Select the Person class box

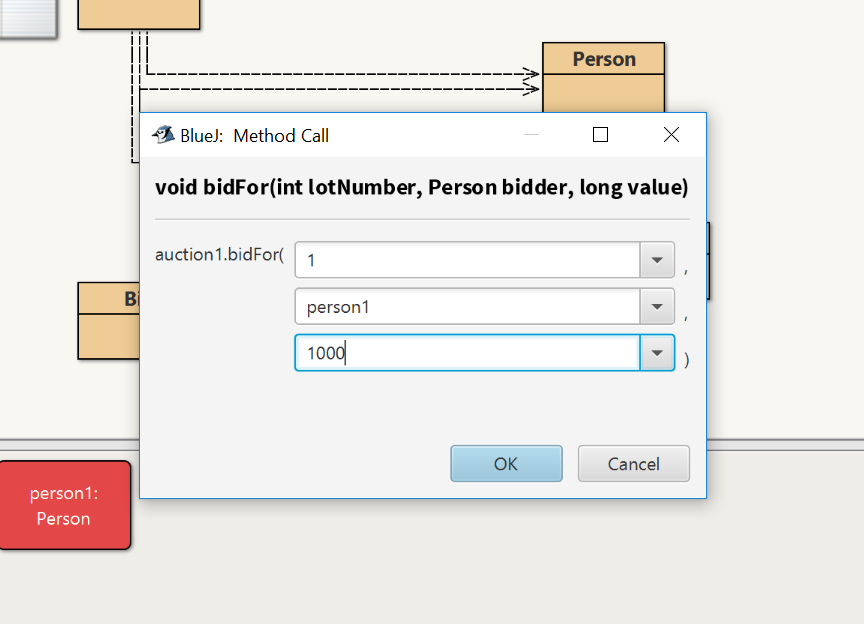[603, 77]
